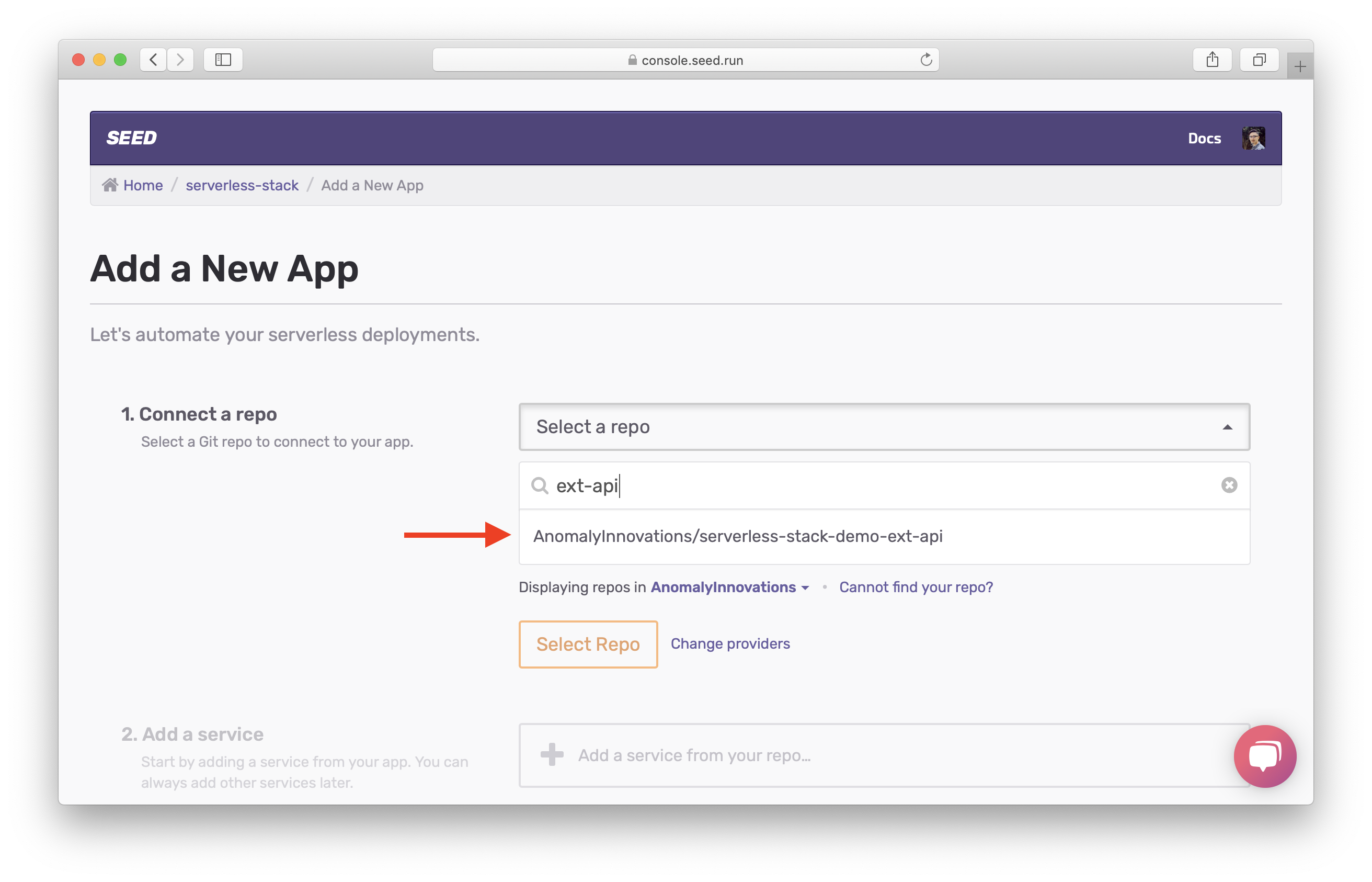The height and width of the screenshot is (882, 1372).
Task: Toggle the Safari sidebar icon
Action: 223,60
